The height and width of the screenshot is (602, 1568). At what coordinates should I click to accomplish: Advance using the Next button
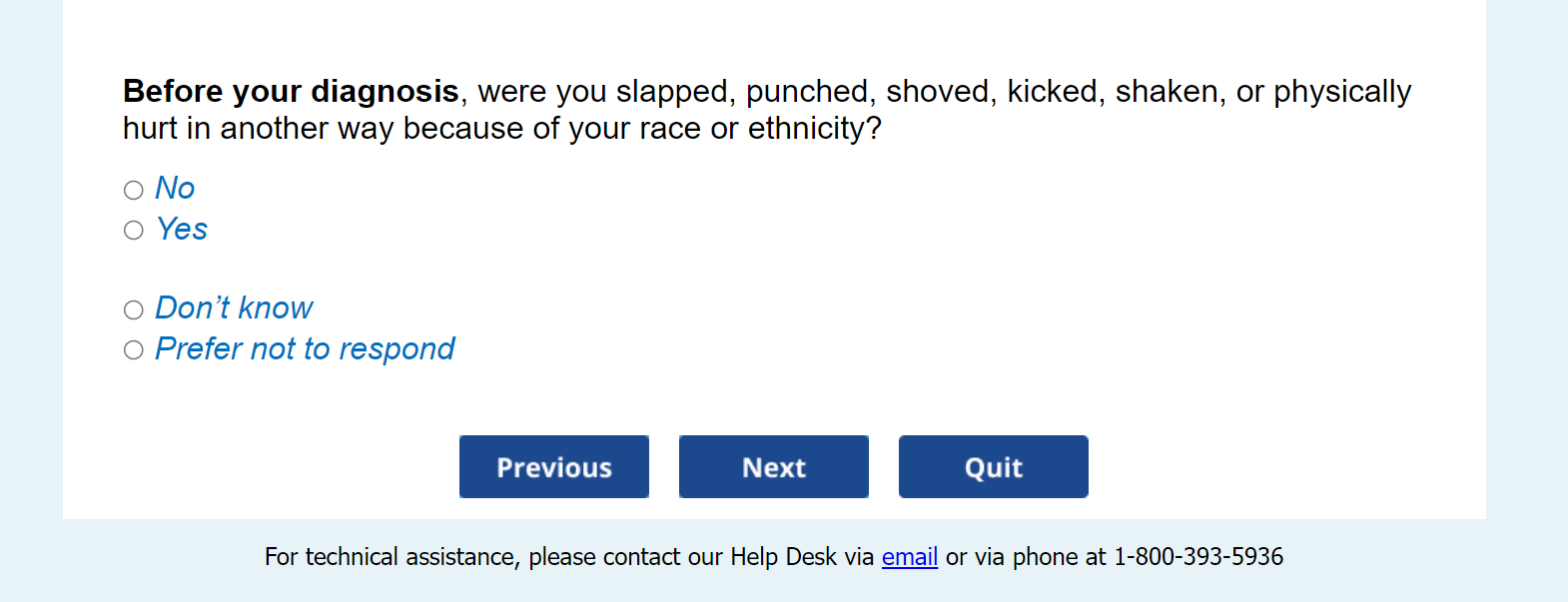(x=774, y=466)
